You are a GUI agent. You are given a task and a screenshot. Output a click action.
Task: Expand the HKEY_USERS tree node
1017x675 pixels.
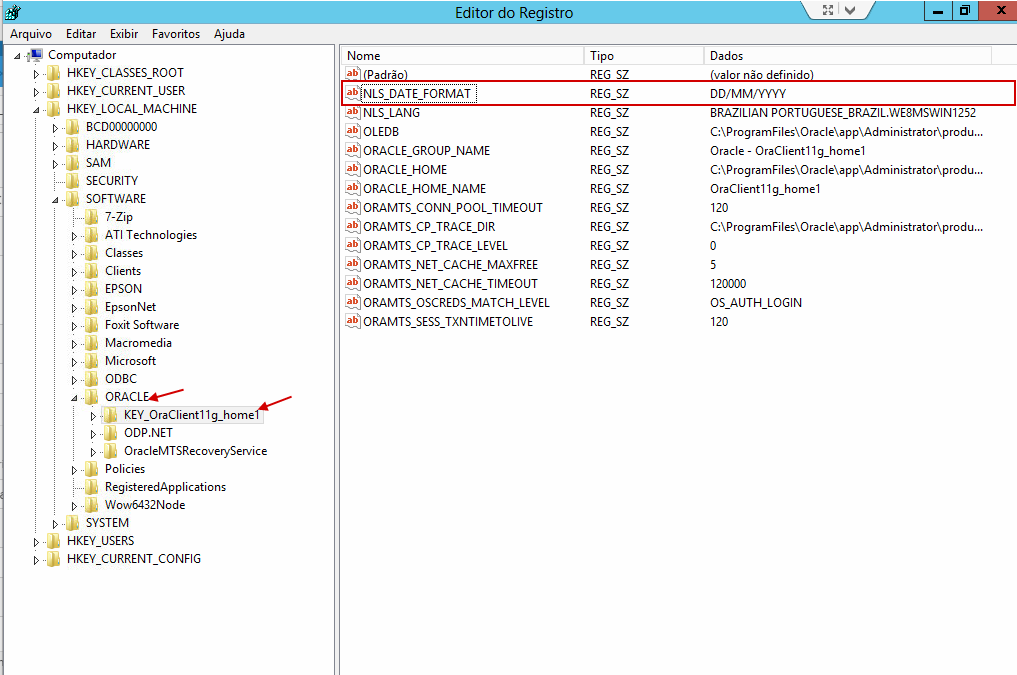36,541
